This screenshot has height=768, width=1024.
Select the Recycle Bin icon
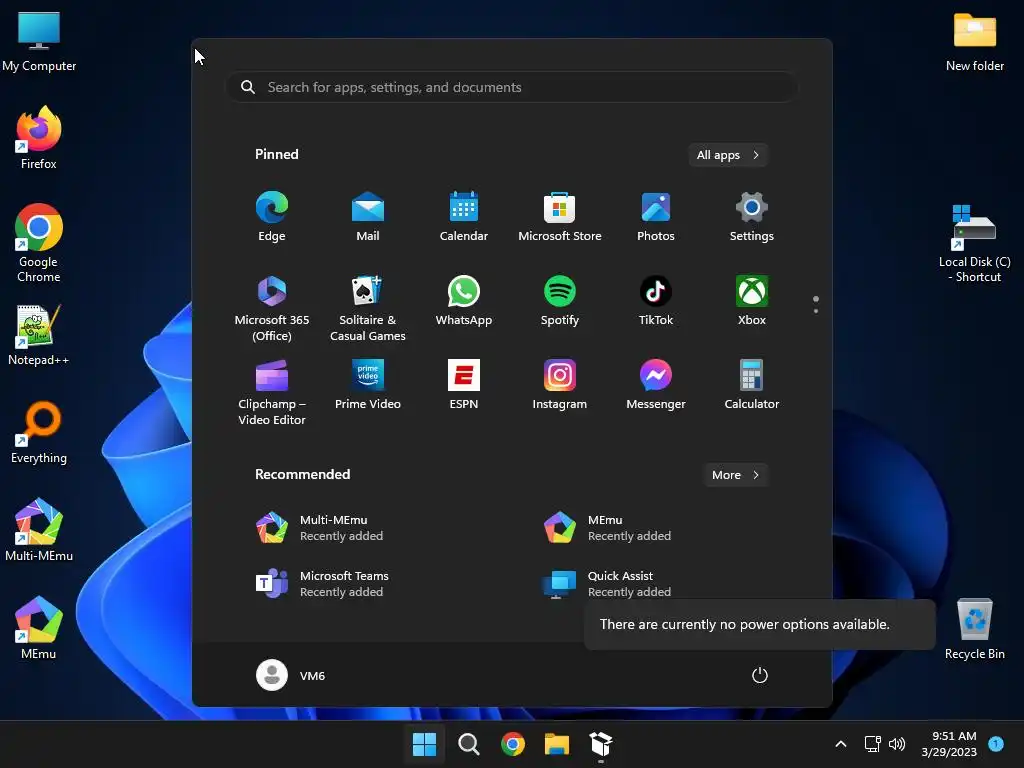click(974, 629)
